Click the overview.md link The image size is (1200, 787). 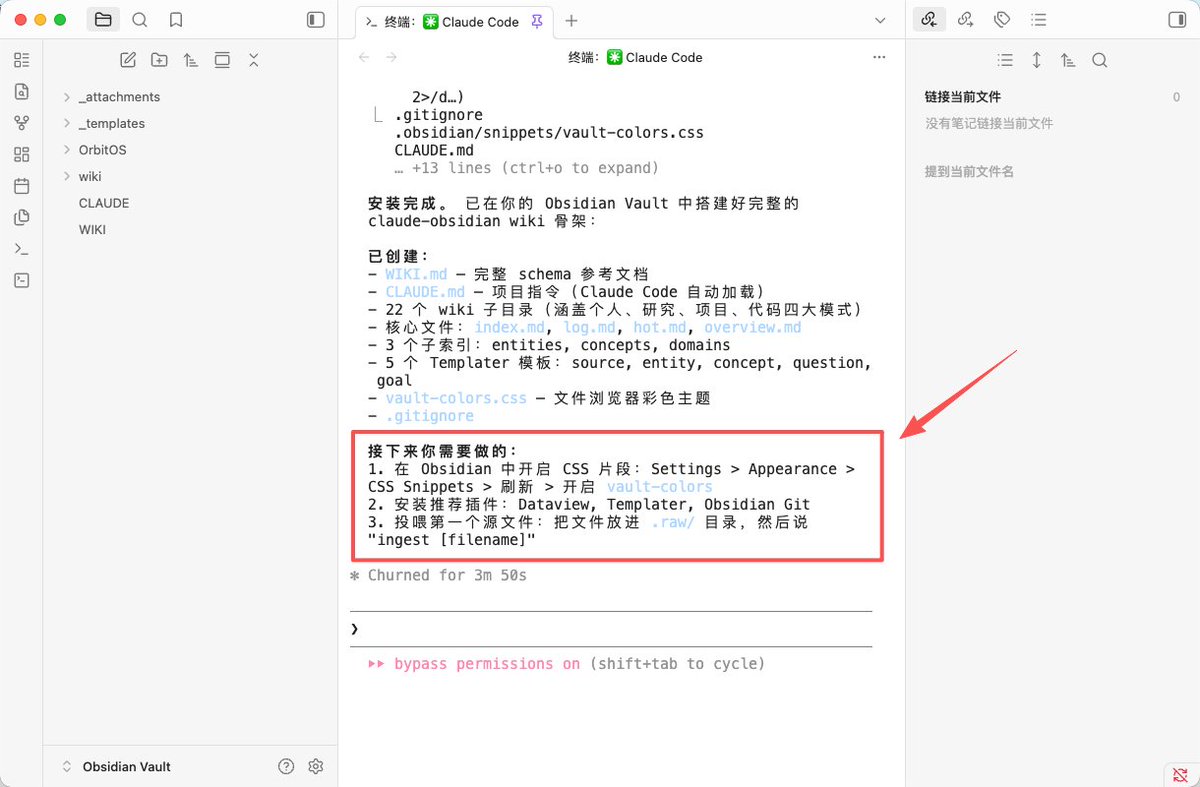tap(753, 328)
